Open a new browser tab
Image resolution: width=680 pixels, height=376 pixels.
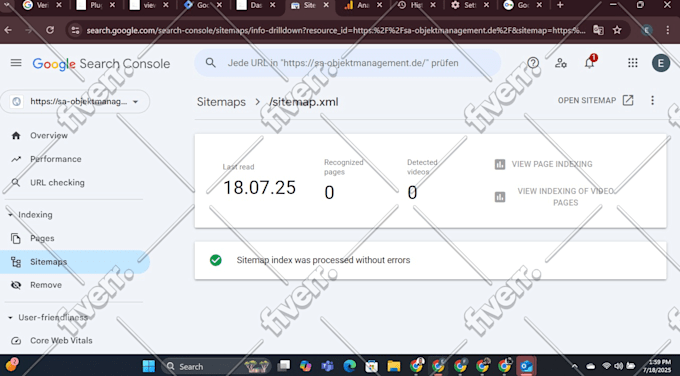(x=560, y=5)
